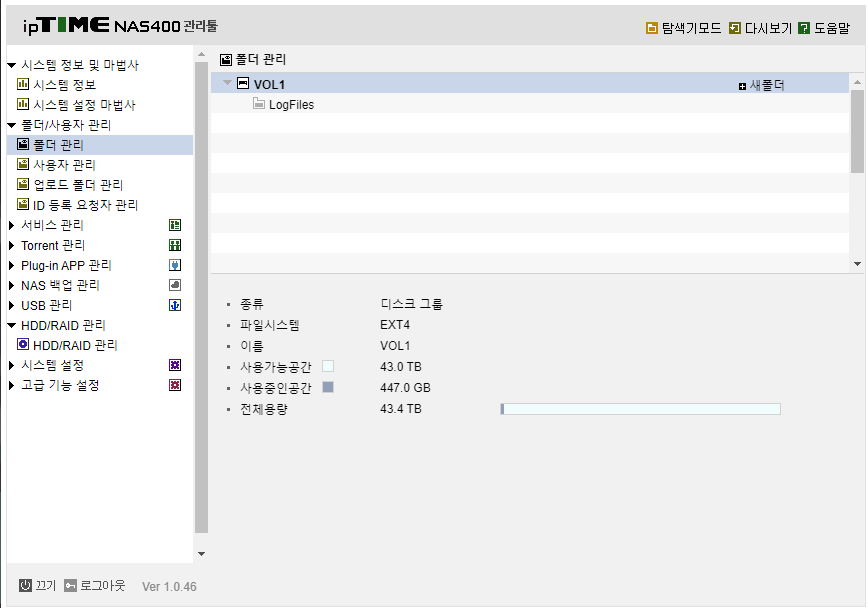Open 시스템 정보 menu item

point(65,85)
